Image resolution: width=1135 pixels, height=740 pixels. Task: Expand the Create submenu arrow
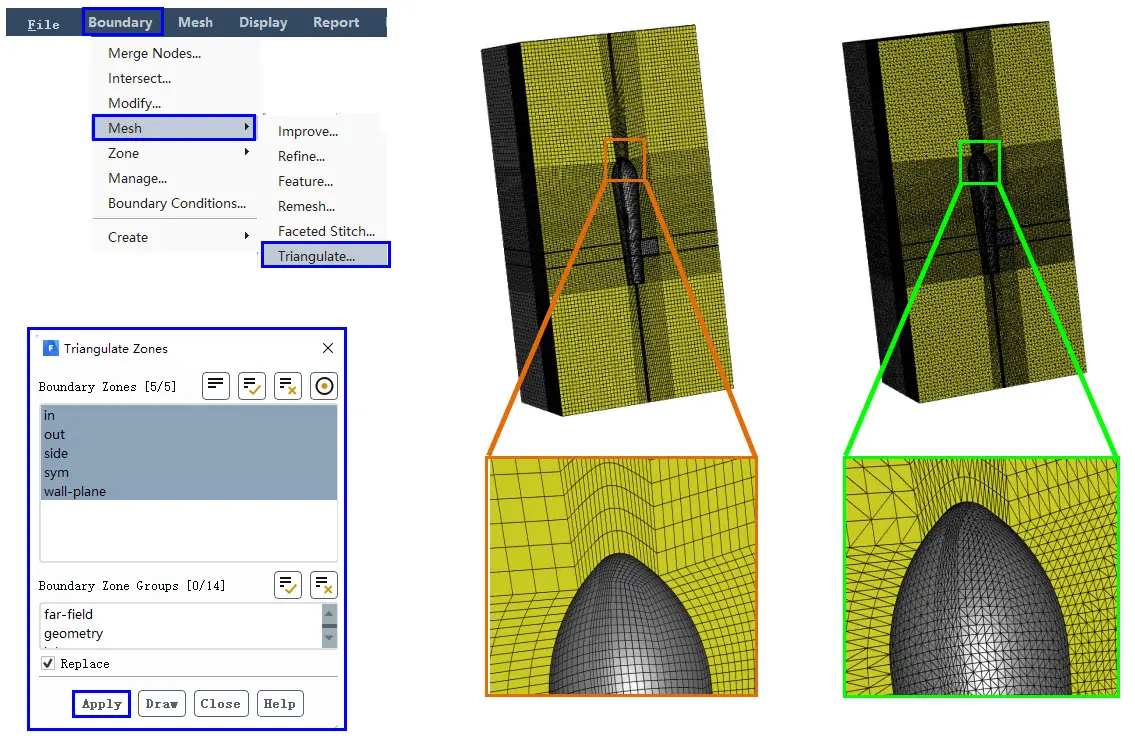[247, 236]
